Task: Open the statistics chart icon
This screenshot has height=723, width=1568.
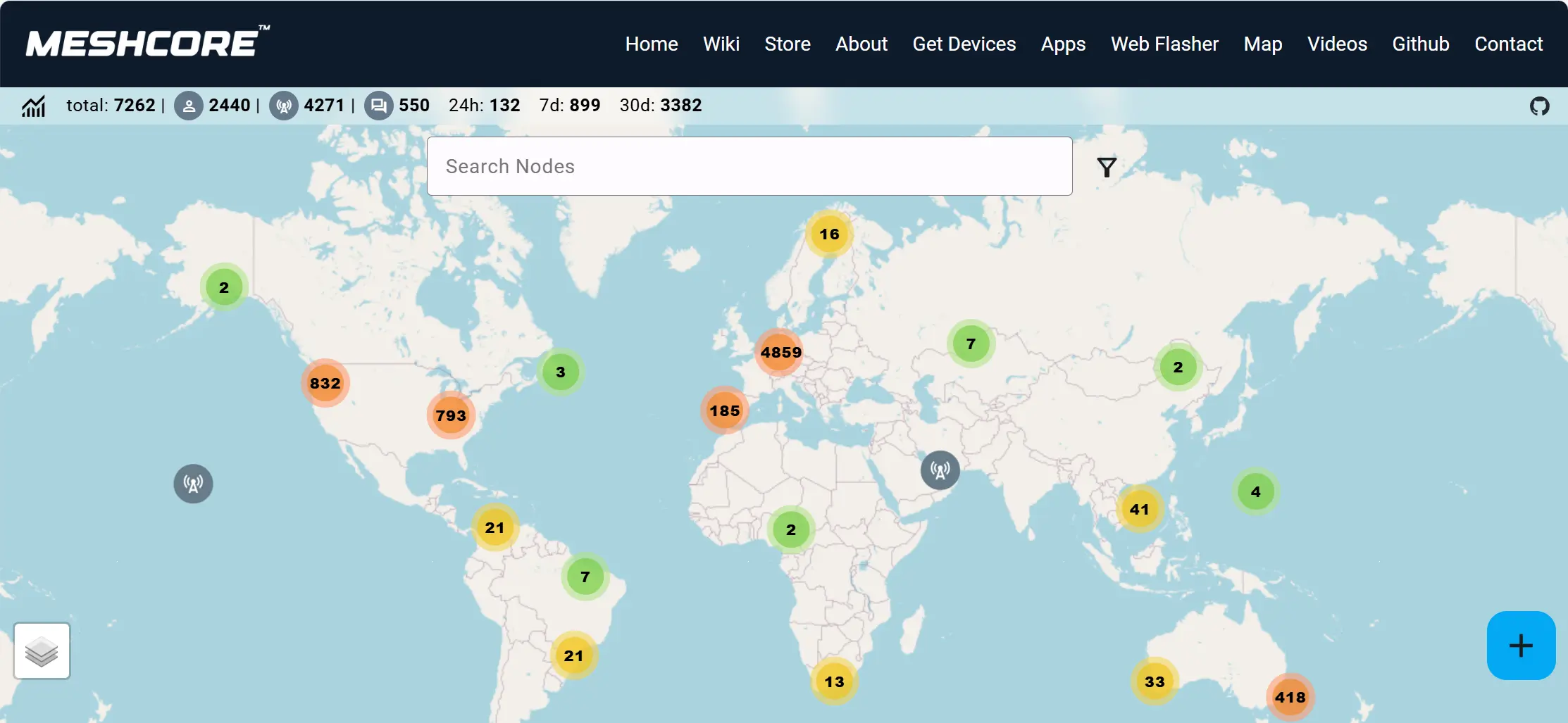Action: coord(33,106)
